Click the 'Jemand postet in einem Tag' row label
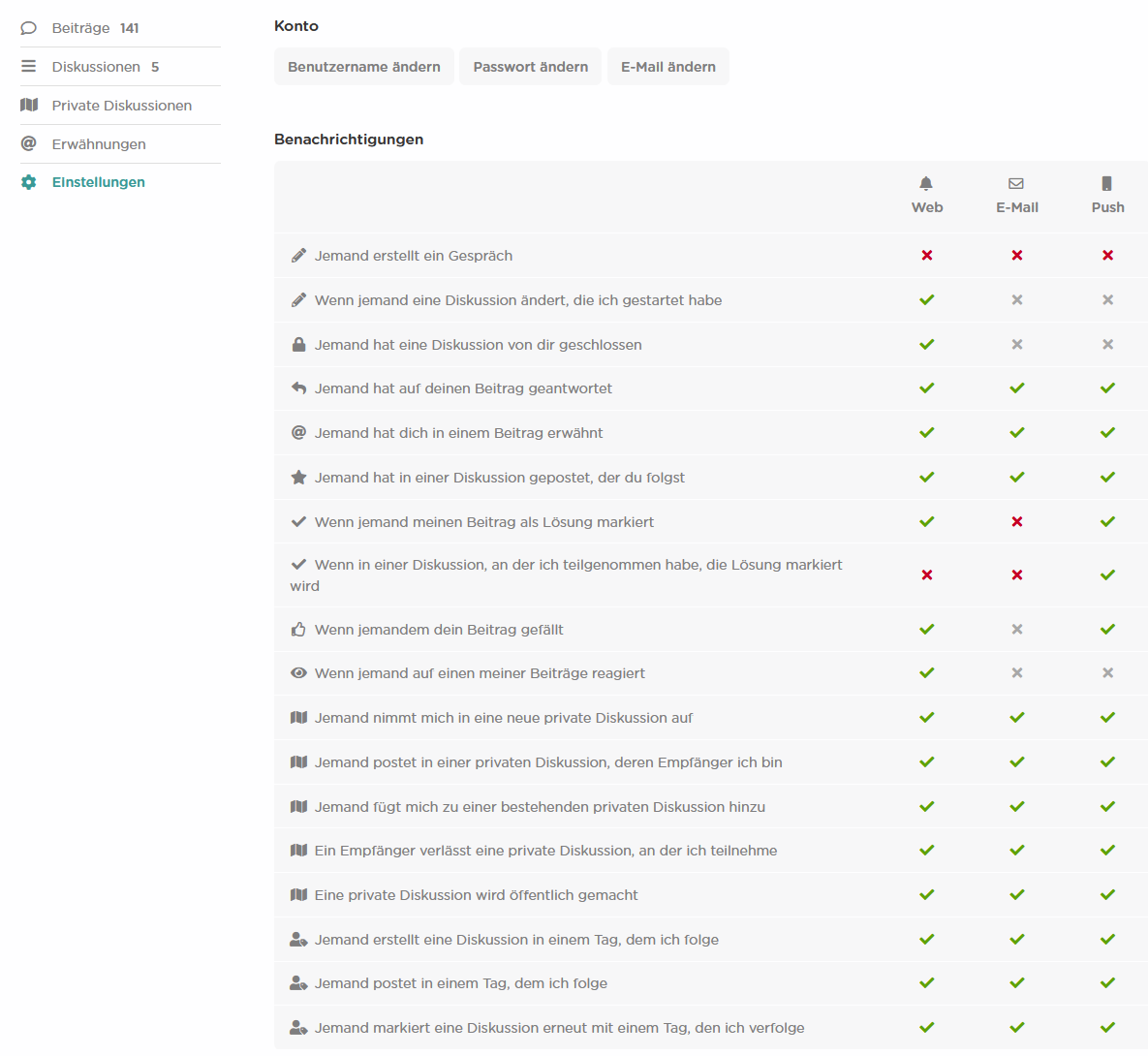The image size is (1148, 1056). click(x=461, y=983)
